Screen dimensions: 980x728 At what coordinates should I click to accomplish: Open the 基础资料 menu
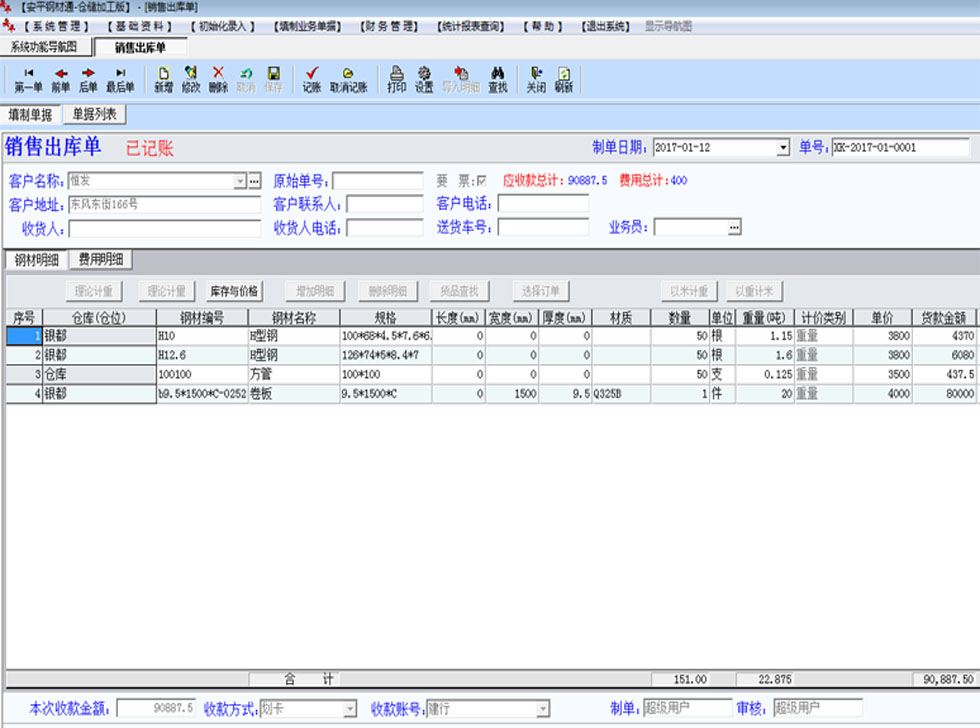click(x=139, y=26)
